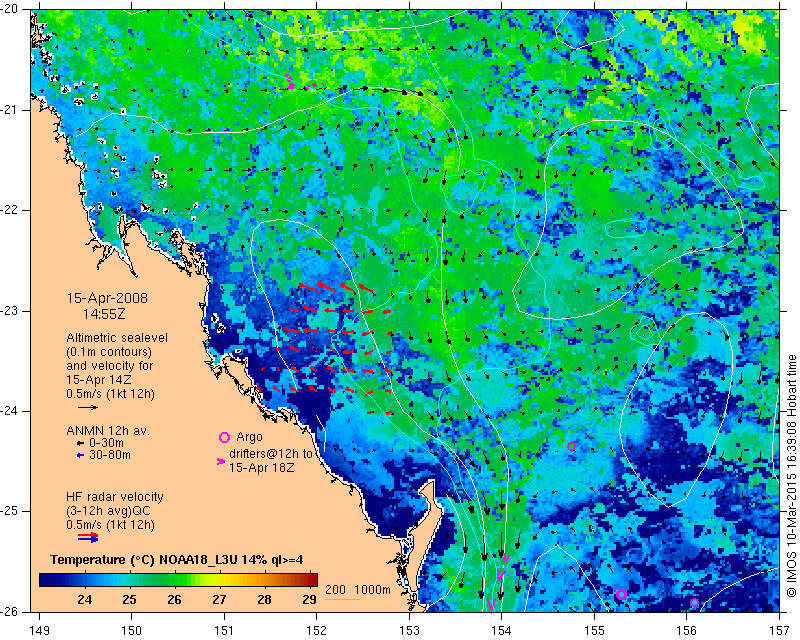The image size is (800, 640).
Task: Click the blue 30-80m ANMN arrow symbol
Action: coord(80,455)
